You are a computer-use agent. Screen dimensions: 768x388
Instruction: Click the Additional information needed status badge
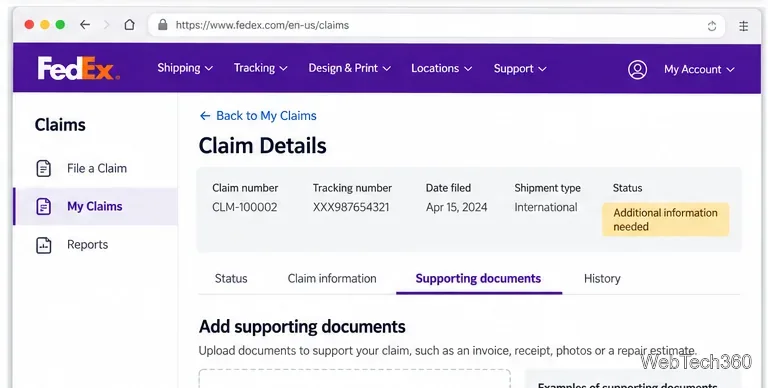(x=665, y=220)
